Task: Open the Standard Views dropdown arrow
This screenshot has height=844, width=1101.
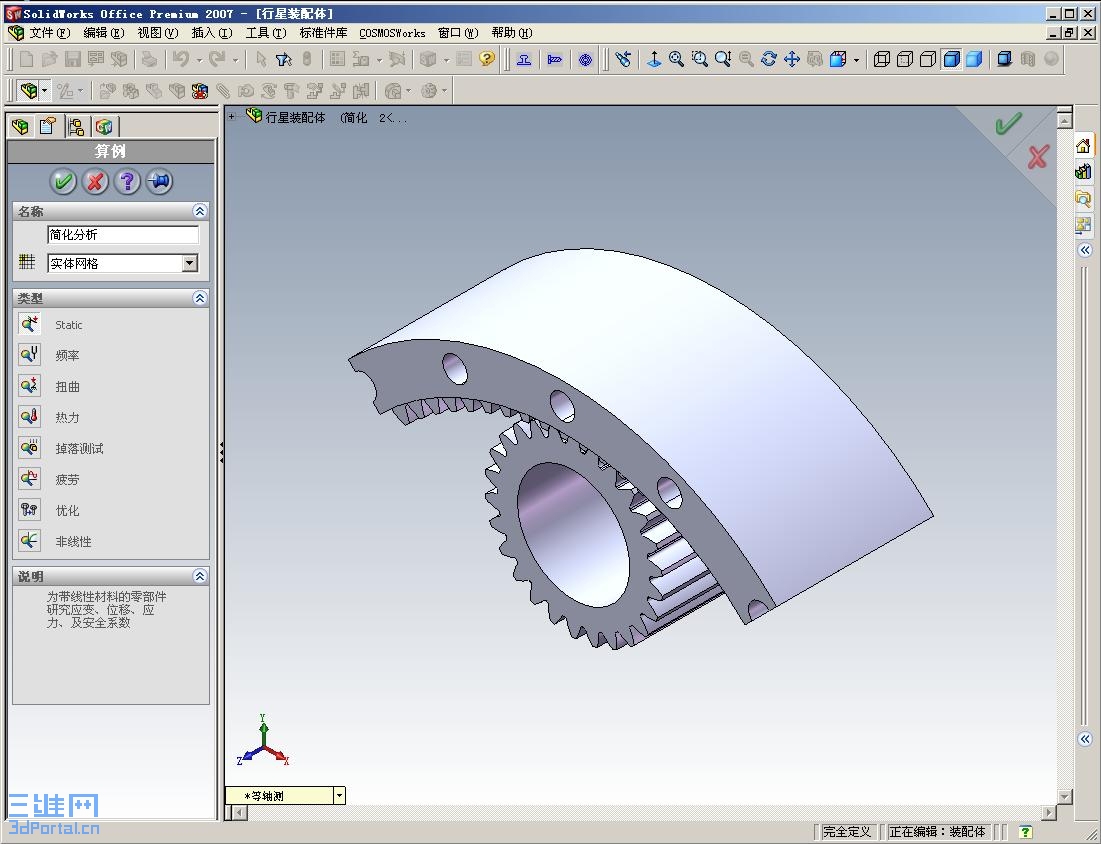Action: tap(856, 60)
